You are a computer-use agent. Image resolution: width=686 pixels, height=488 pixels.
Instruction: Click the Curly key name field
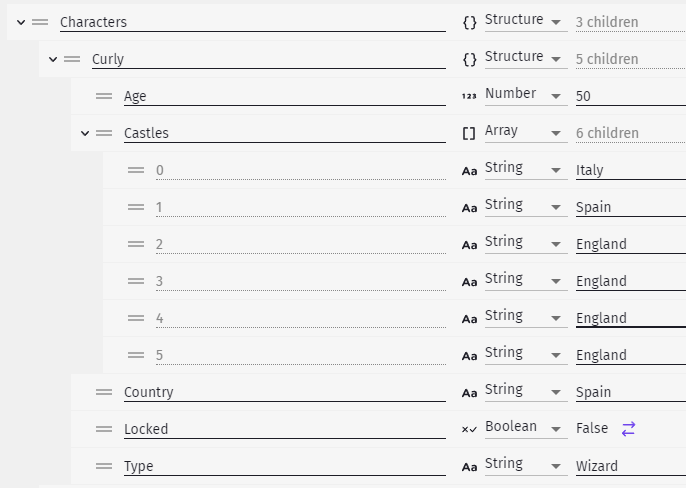tap(269, 59)
